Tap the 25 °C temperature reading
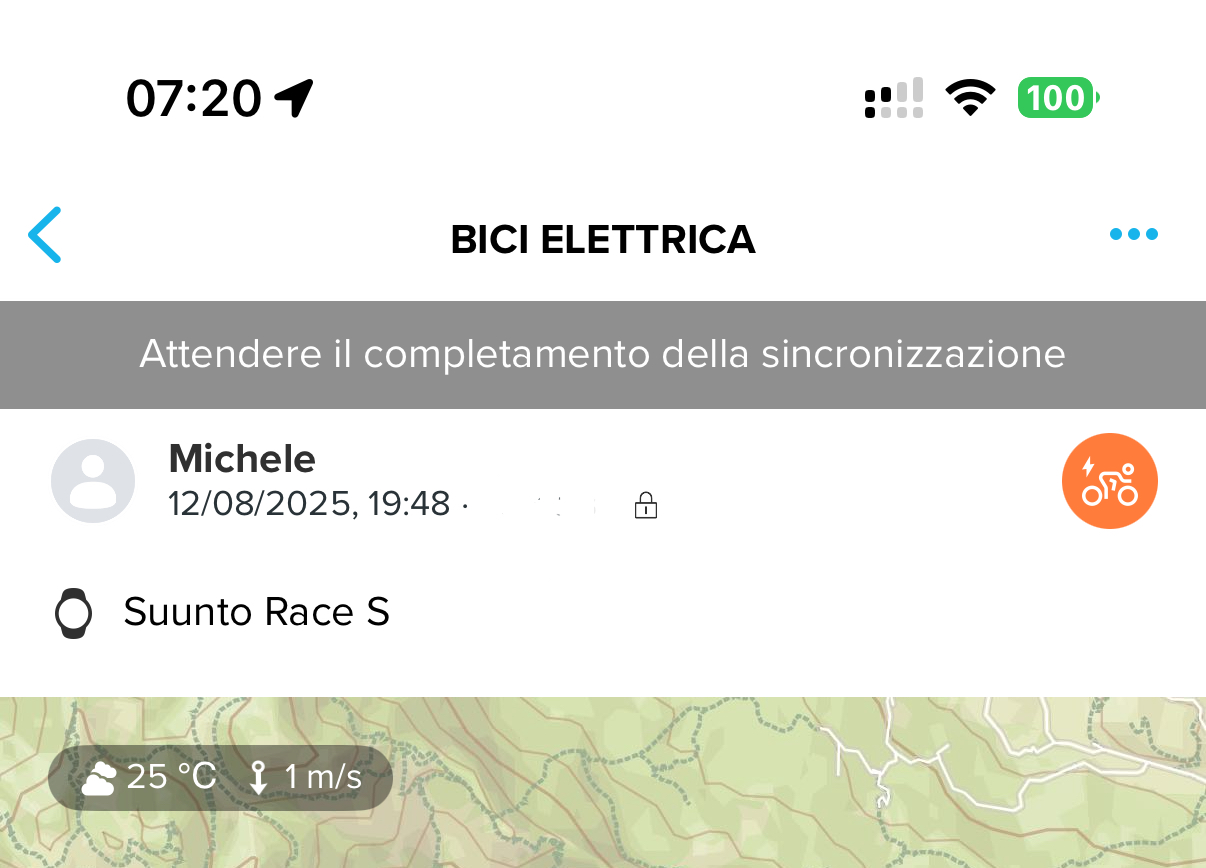The height and width of the screenshot is (868, 1206). pos(172,777)
